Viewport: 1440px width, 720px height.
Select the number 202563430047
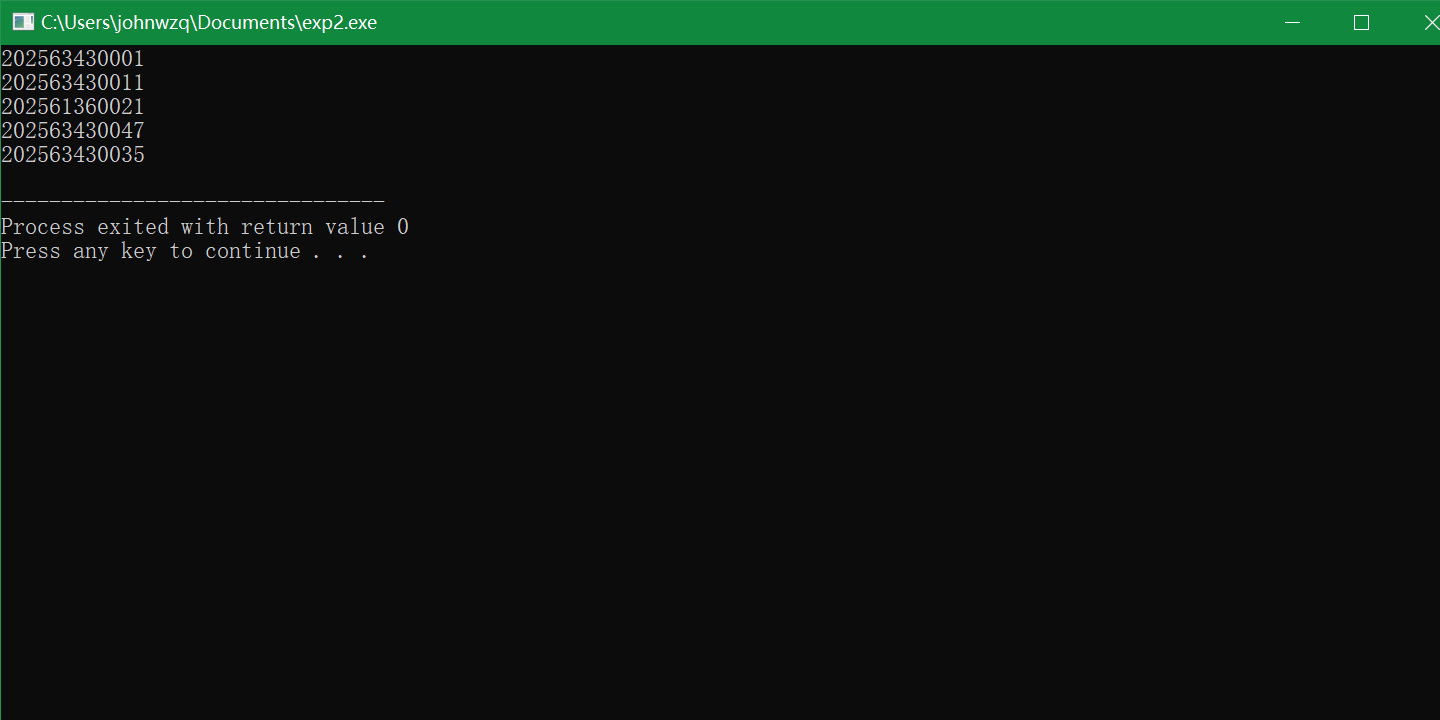coord(72,130)
